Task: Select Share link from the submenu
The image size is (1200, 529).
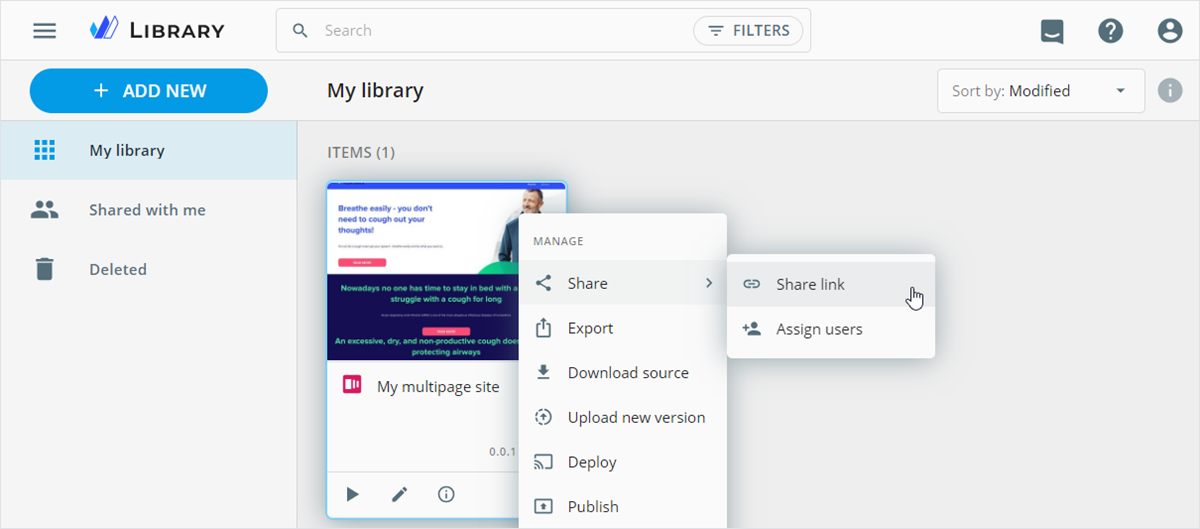Action: (810, 285)
